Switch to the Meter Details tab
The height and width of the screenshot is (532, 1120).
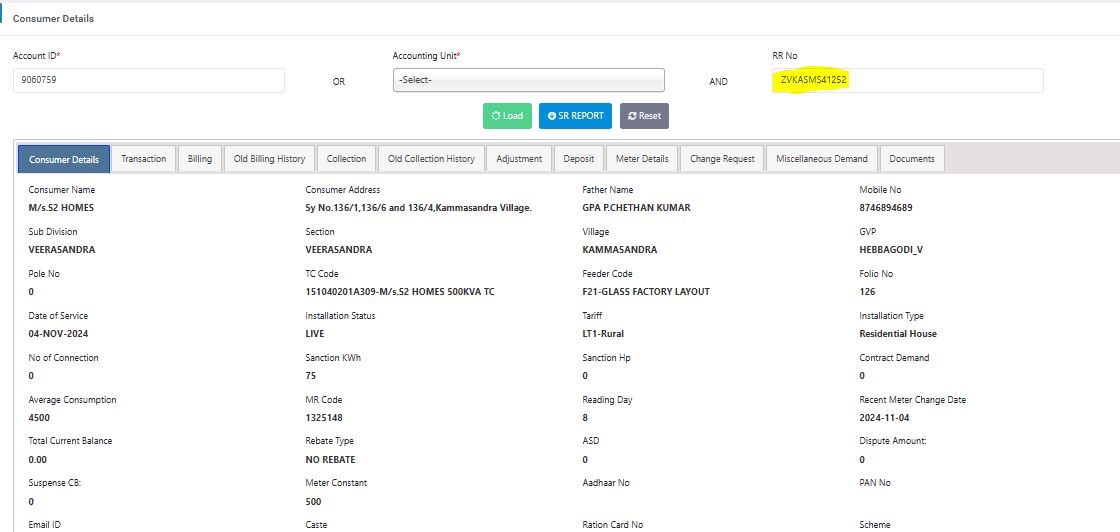[x=641, y=159]
